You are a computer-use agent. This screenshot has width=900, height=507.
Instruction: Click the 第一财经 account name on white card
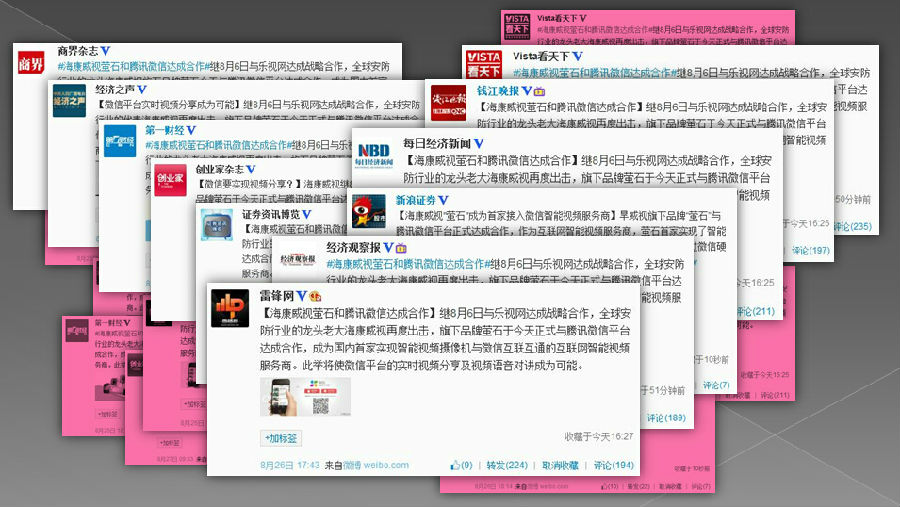click(x=164, y=130)
